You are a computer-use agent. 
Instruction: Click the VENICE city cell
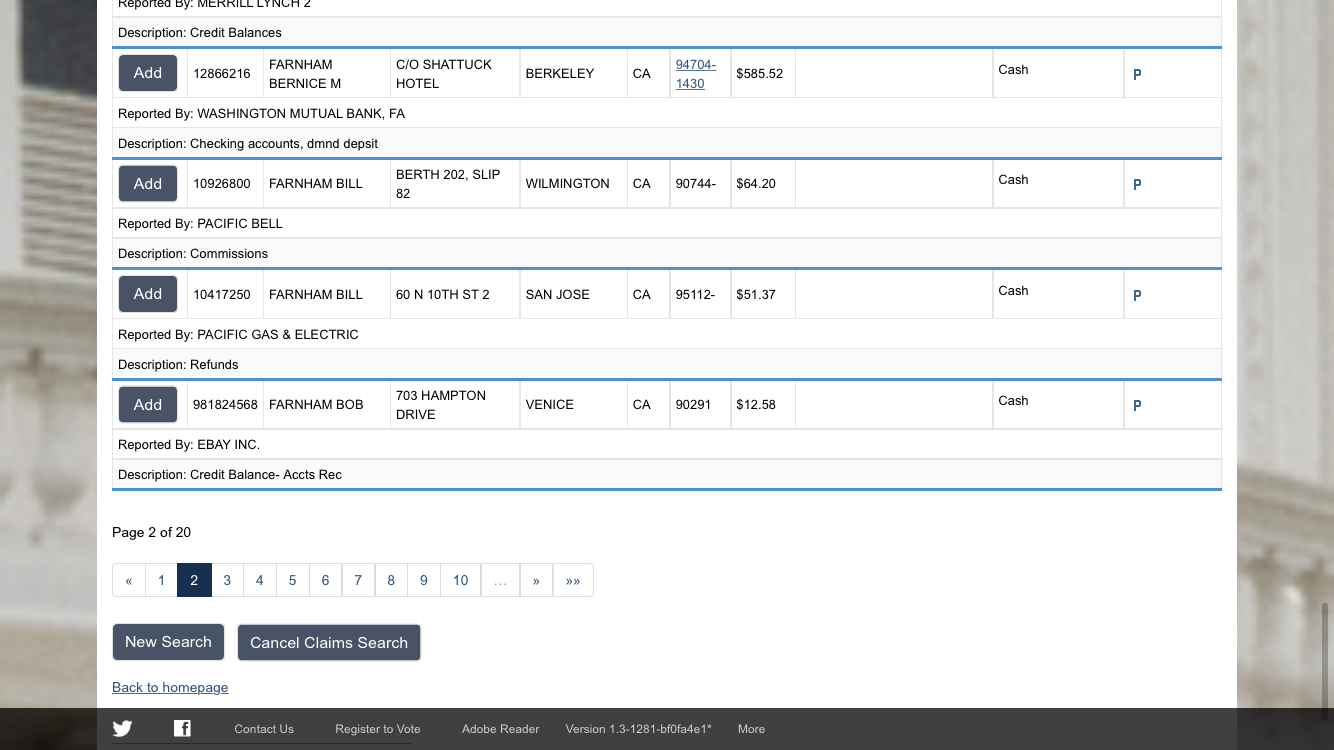pyautogui.click(x=574, y=404)
